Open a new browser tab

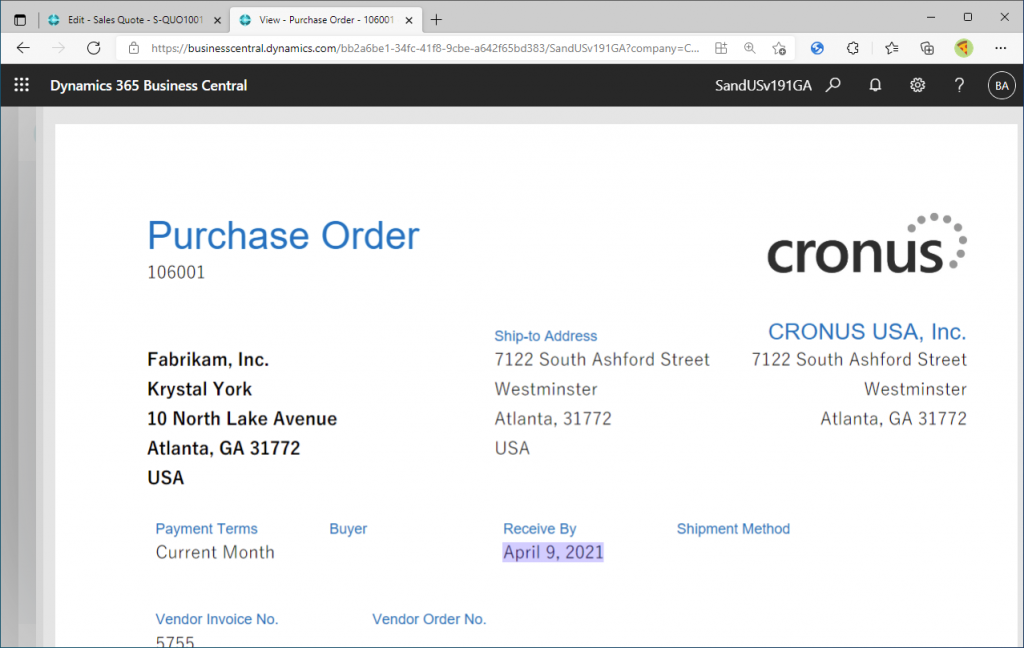pyautogui.click(x=436, y=19)
